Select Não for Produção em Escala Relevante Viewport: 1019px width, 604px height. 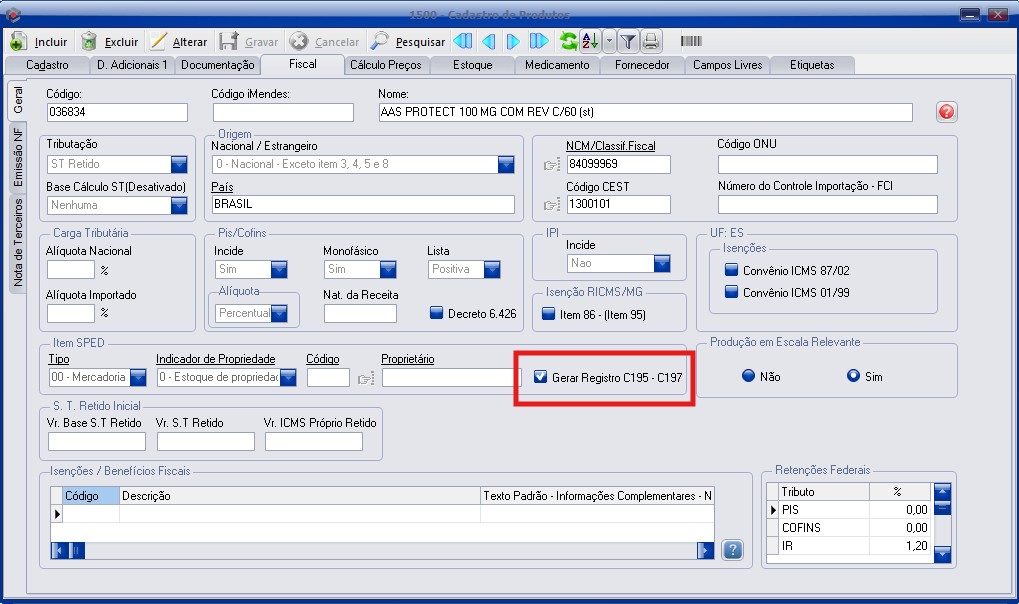pyautogui.click(x=748, y=377)
